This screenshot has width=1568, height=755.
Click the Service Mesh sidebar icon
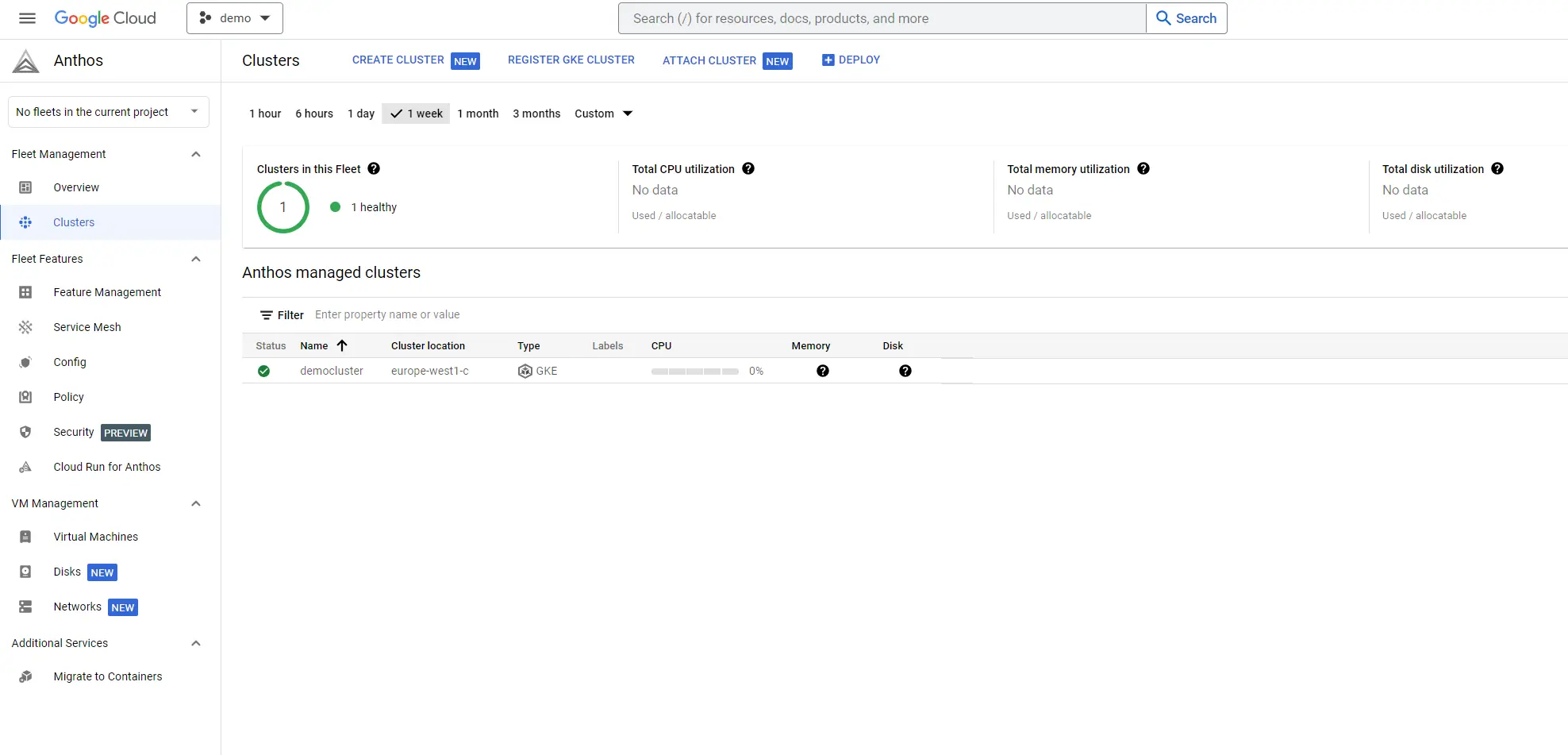25,327
